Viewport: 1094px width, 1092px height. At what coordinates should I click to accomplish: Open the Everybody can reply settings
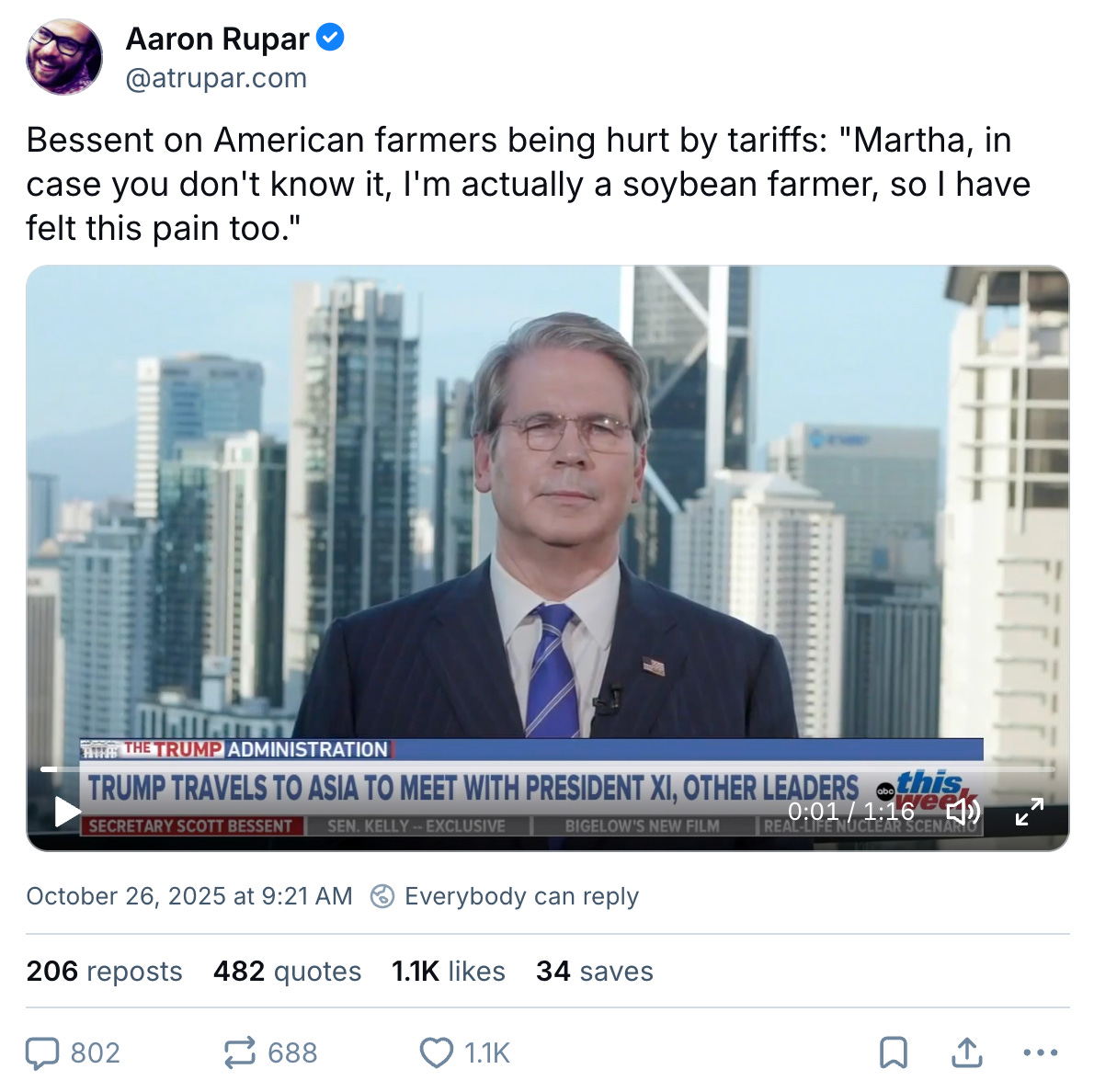tap(521, 896)
